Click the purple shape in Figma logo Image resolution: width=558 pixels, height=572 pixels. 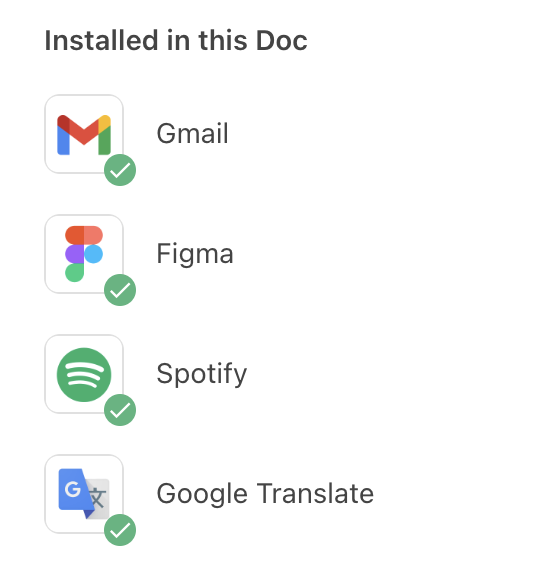[x=74, y=254]
